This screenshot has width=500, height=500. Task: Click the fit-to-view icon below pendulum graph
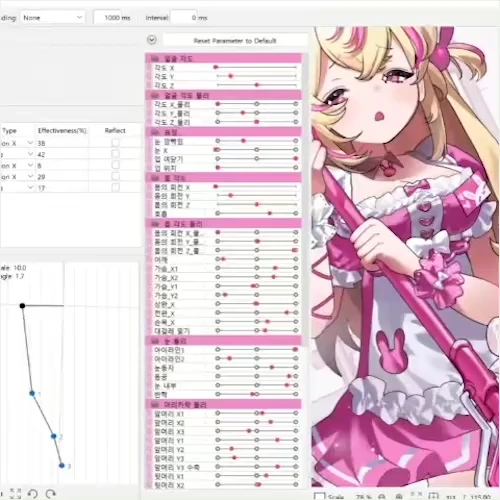pyautogui.click(x=15, y=494)
